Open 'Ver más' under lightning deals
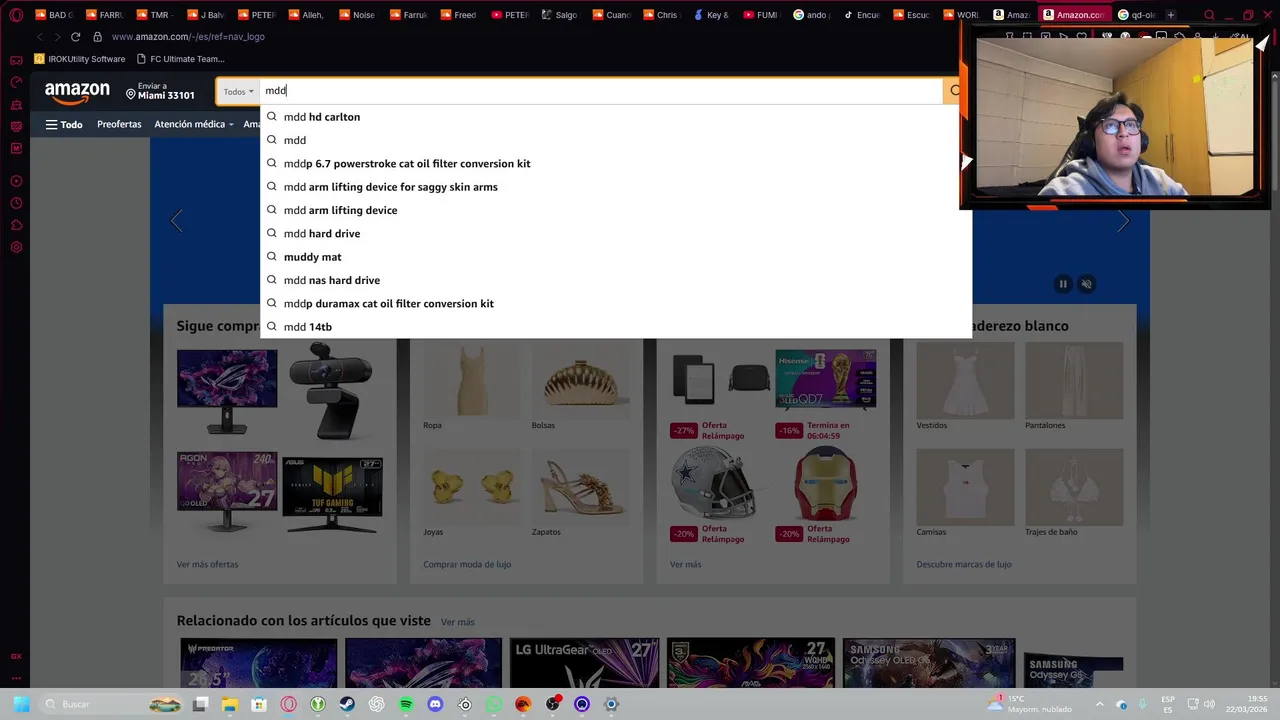This screenshot has height=720, width=1280. tap(685, 564)
